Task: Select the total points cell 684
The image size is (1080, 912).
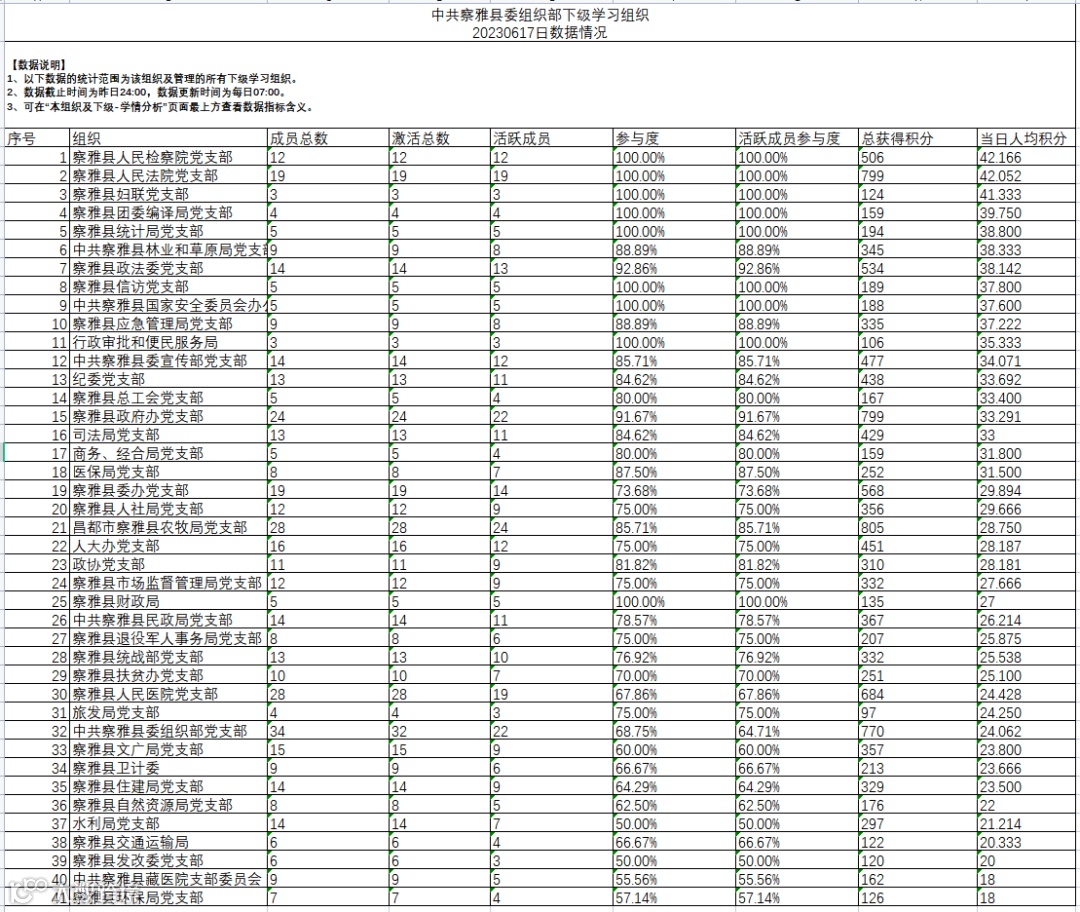Action: [x=917, y=694]
